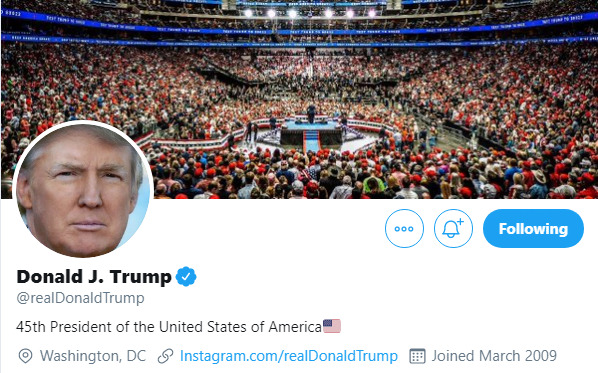Click the chain link icon
This screenshot has width=598, height=373.
point(166,356)
